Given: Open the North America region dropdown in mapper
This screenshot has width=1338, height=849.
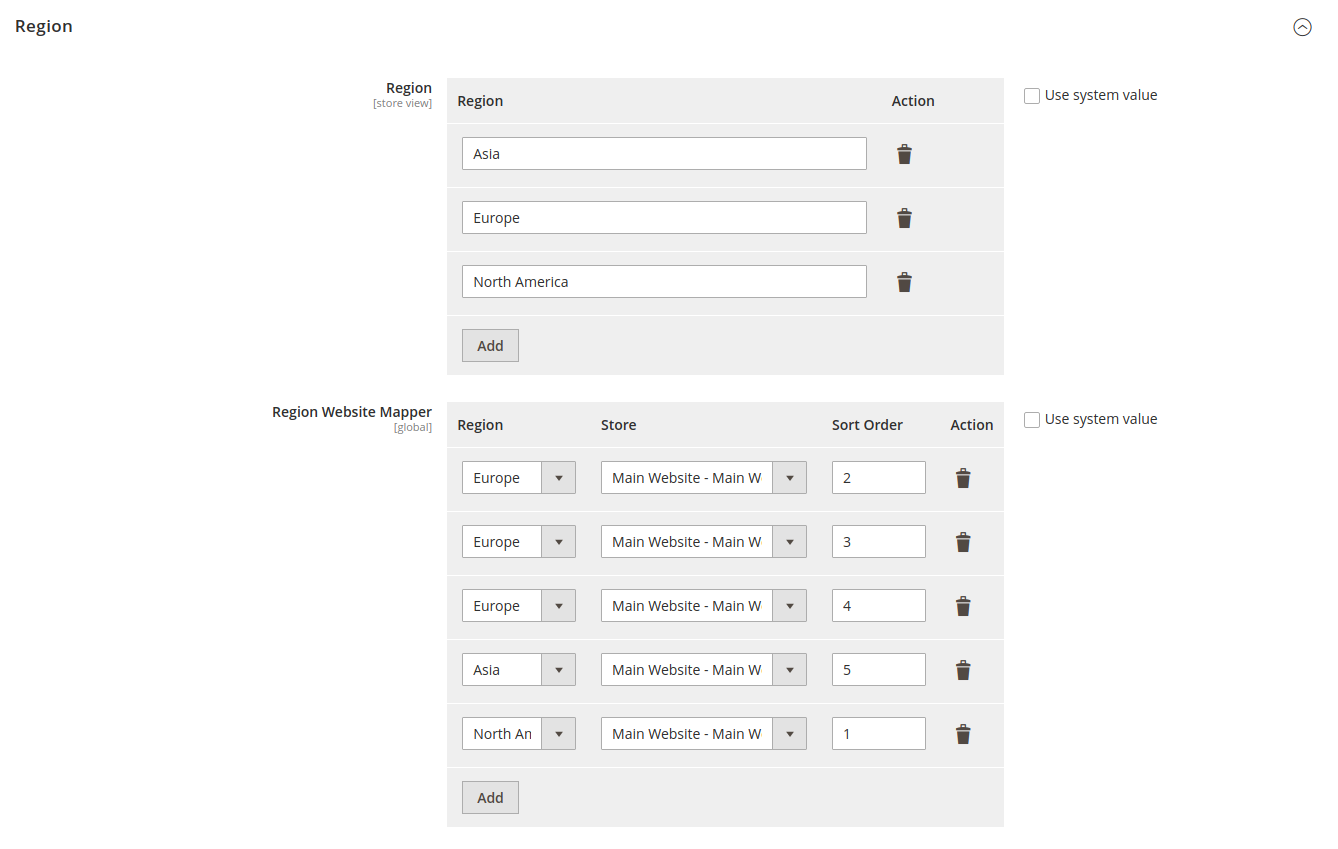Looking at the screenshot, I should [x=518, y=734].
